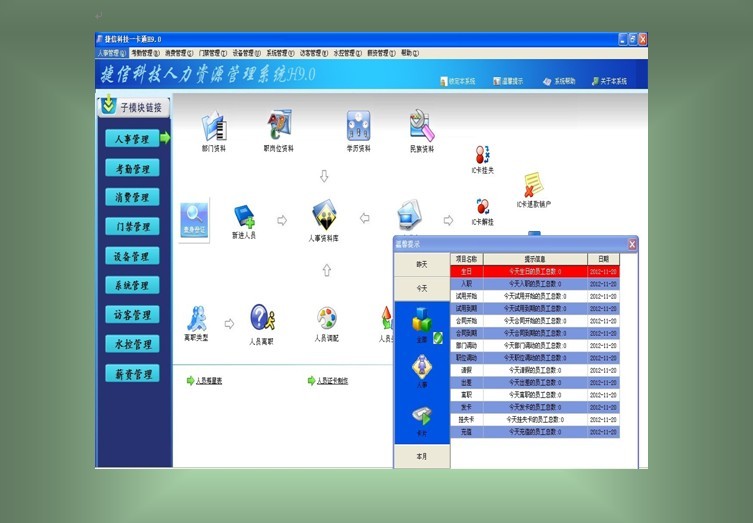Select the 离职类型 icon
Image resolution: width=753 pixels, height=523 pixels.
pos(196,320)
